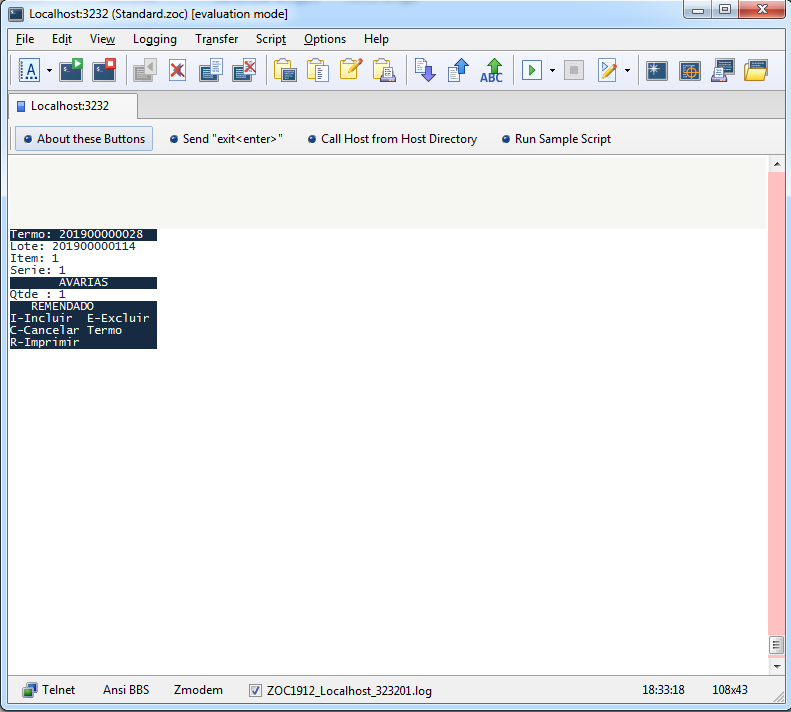Image resolution: width=791 pixels, height=712 pixels.
Task: Click the clipboard icon with terminal screen
Action: pyautogui.click(x=285, y=70)
